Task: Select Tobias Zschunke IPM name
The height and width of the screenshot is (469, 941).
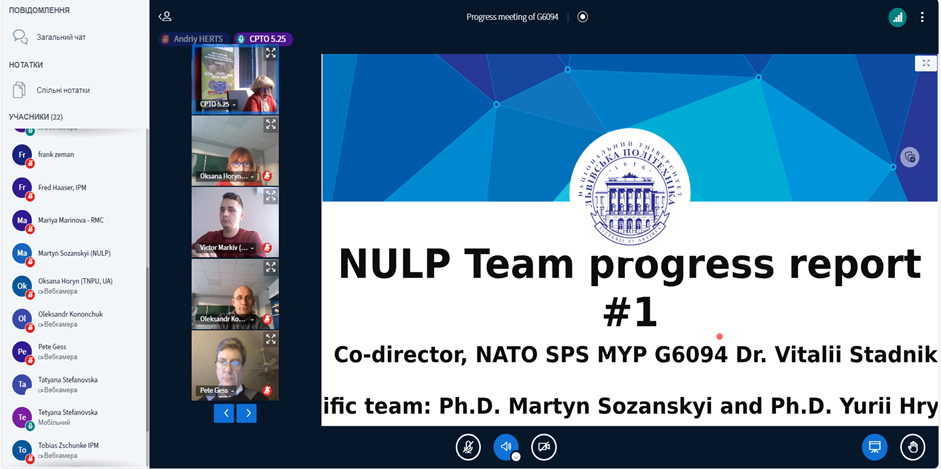Action: point(68,446)
